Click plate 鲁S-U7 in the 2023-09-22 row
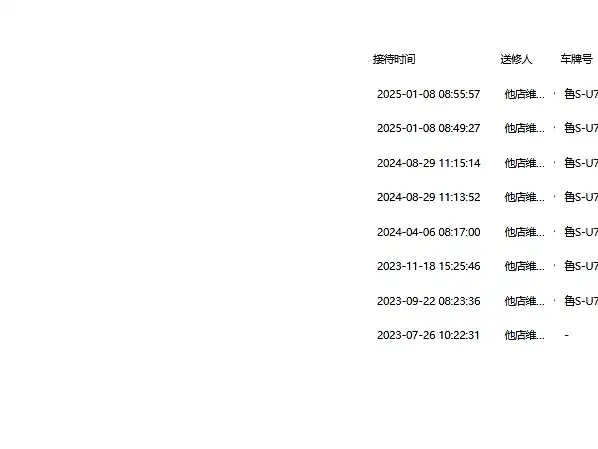Viewport: 598px width, 449px height. (581, 301)
